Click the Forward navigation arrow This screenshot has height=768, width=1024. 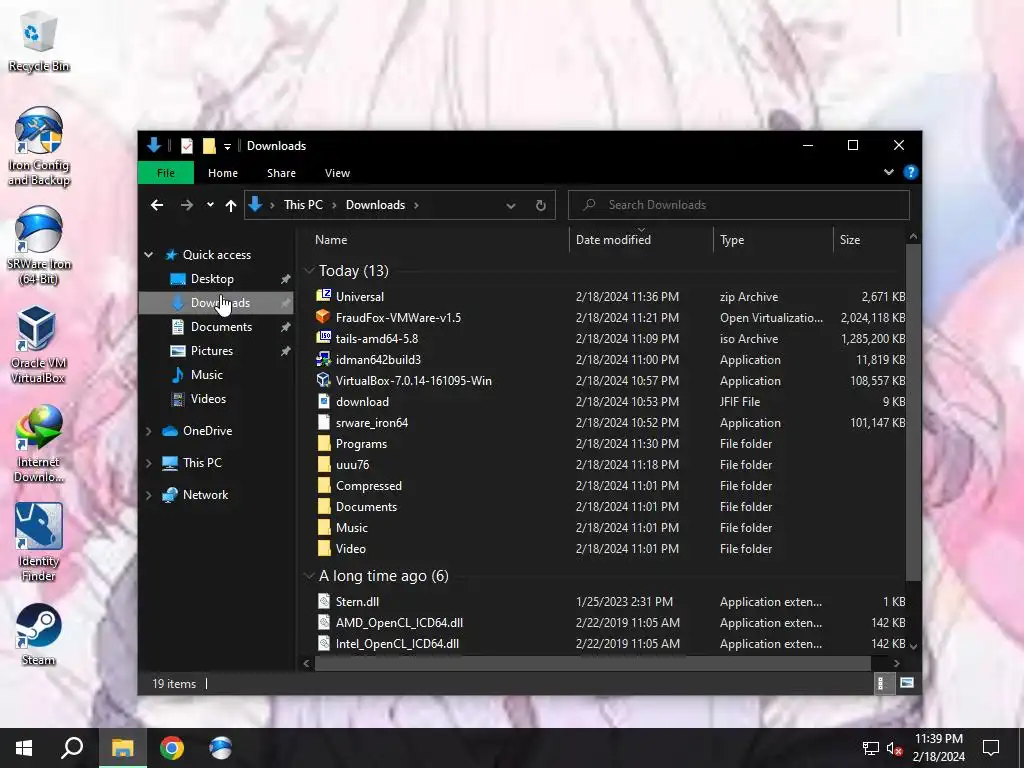[187, 205]
